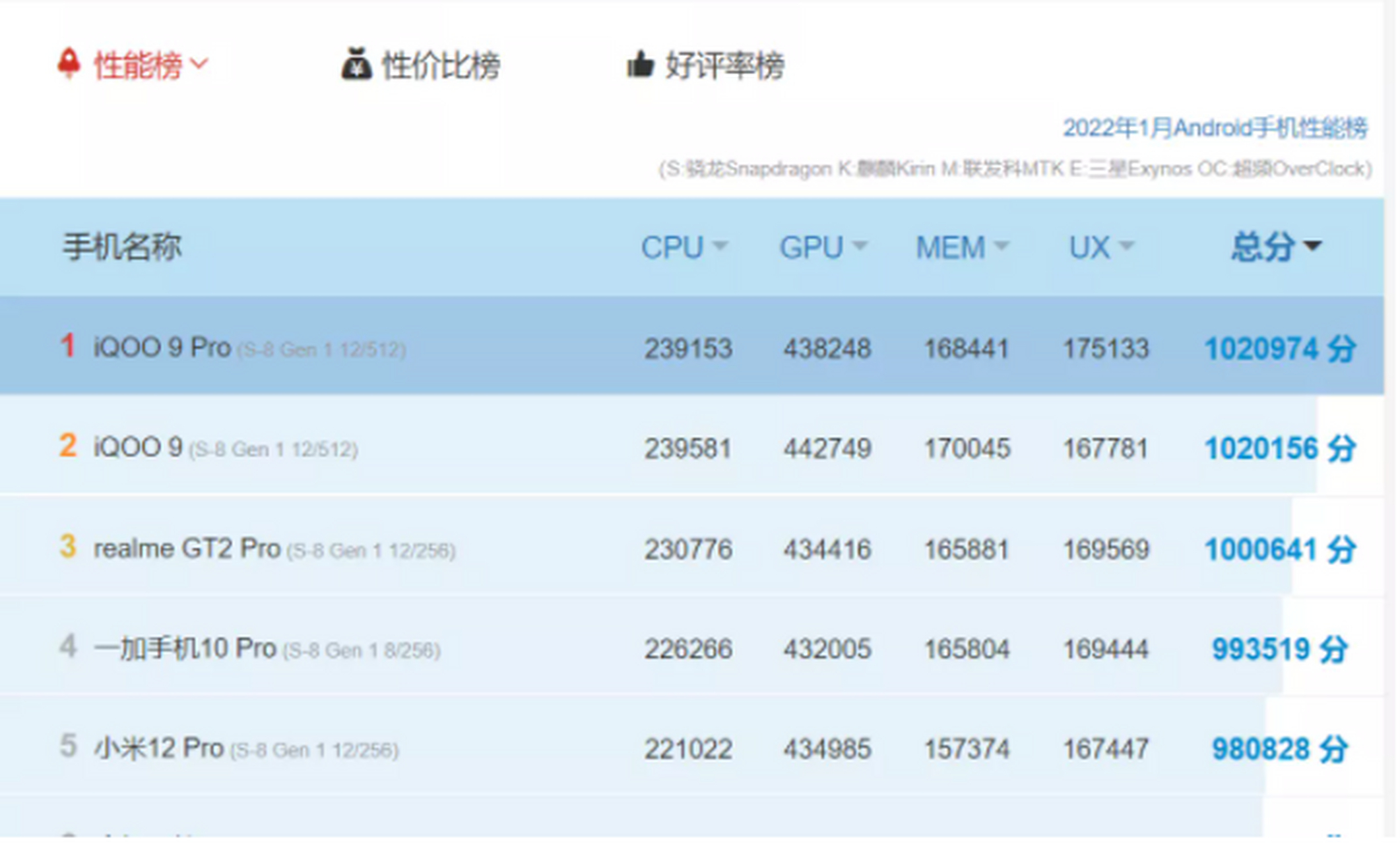Click the MEM sort arrow
The height and width of the screenshot is (844, 1400).
click(x=1002, y=246)
